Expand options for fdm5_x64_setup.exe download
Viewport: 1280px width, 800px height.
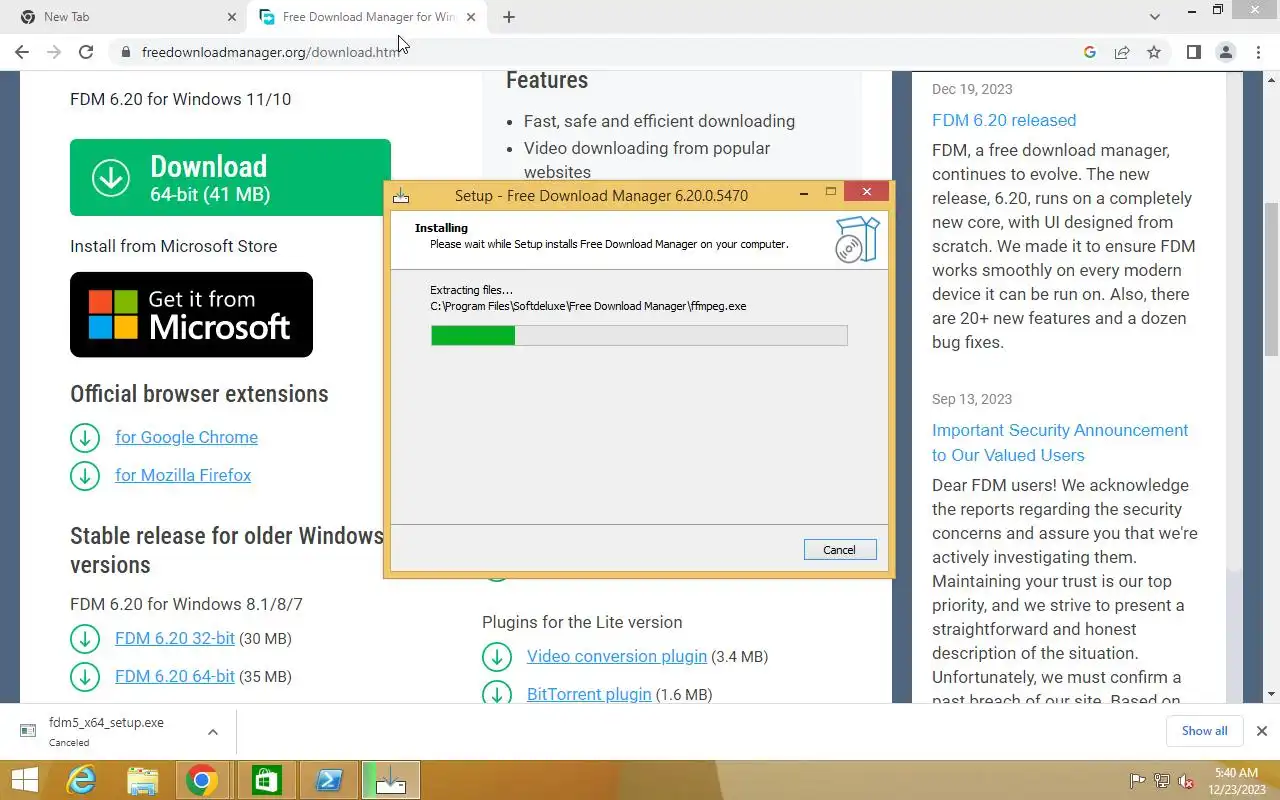213,732
